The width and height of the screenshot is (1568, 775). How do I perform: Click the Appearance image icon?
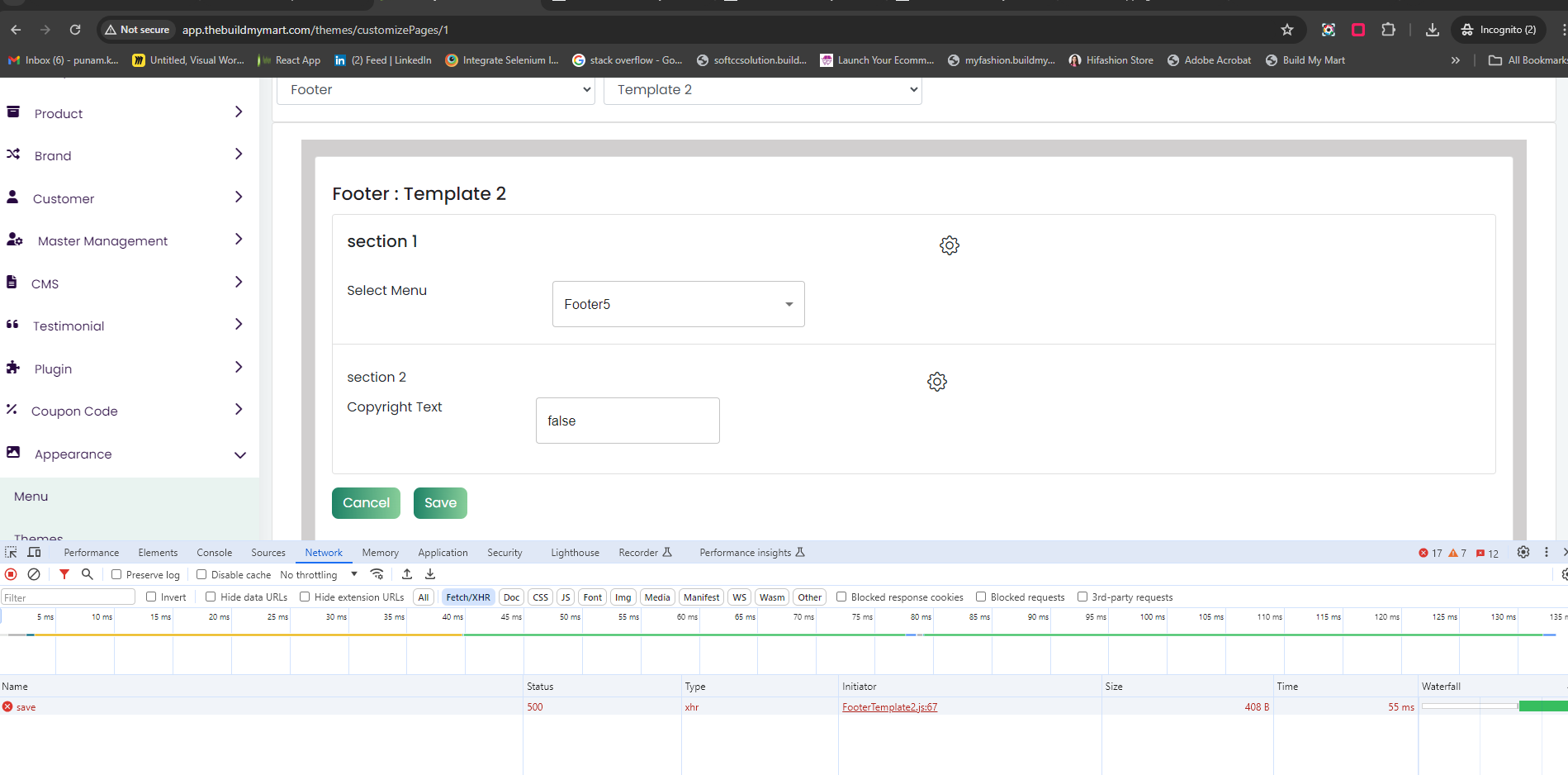click(13, 453)
